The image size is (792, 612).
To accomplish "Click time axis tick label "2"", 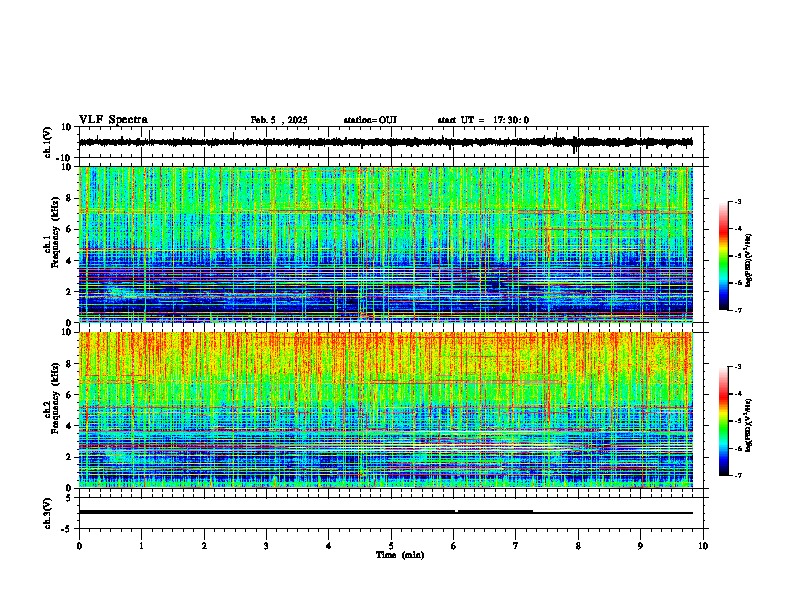I will [204, 546].
